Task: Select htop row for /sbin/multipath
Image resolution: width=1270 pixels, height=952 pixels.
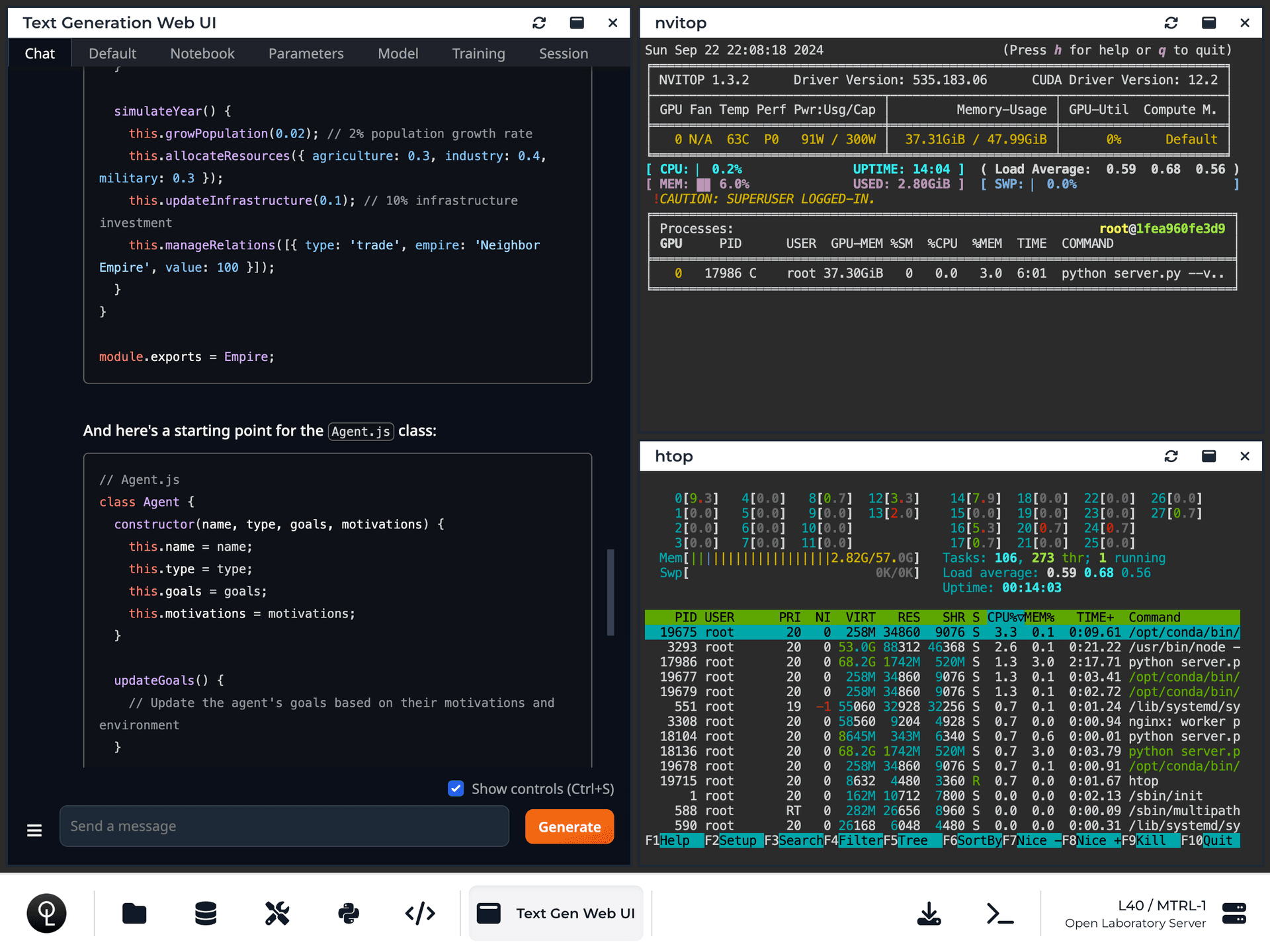Action: [x=943, y=811]
